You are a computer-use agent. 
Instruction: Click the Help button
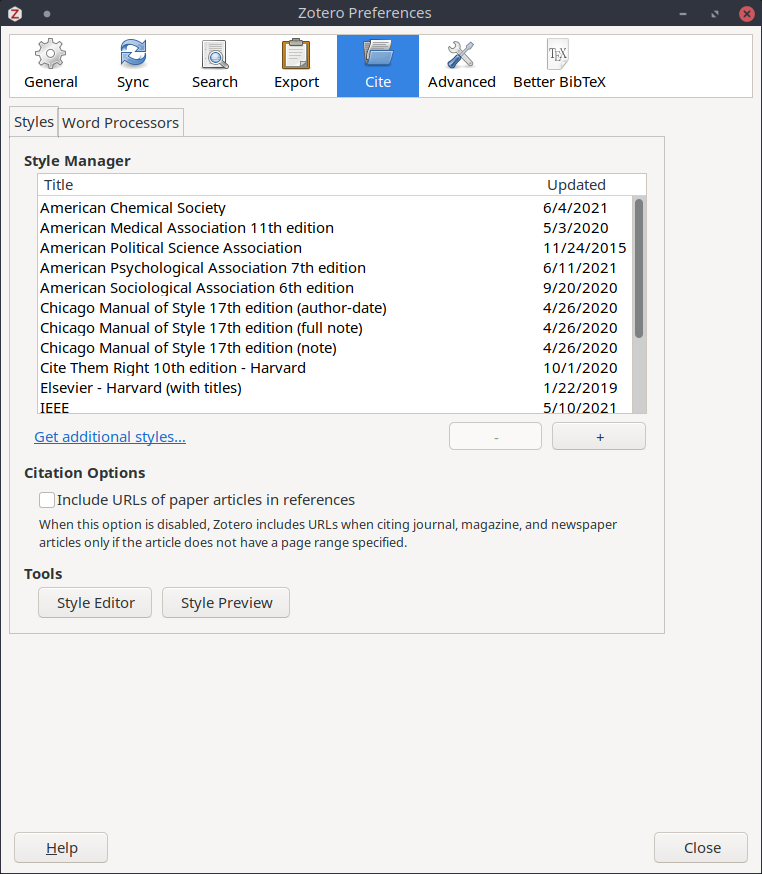(60, 847)
